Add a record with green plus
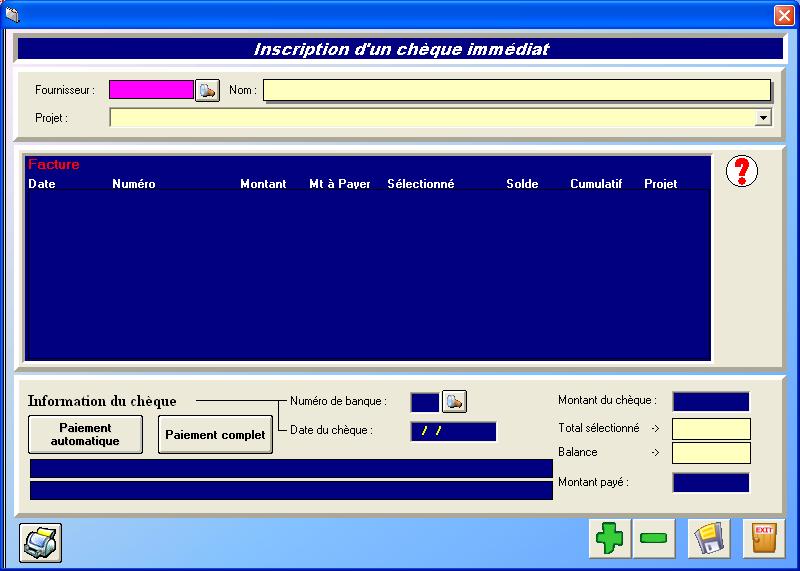 pos(609,538)
